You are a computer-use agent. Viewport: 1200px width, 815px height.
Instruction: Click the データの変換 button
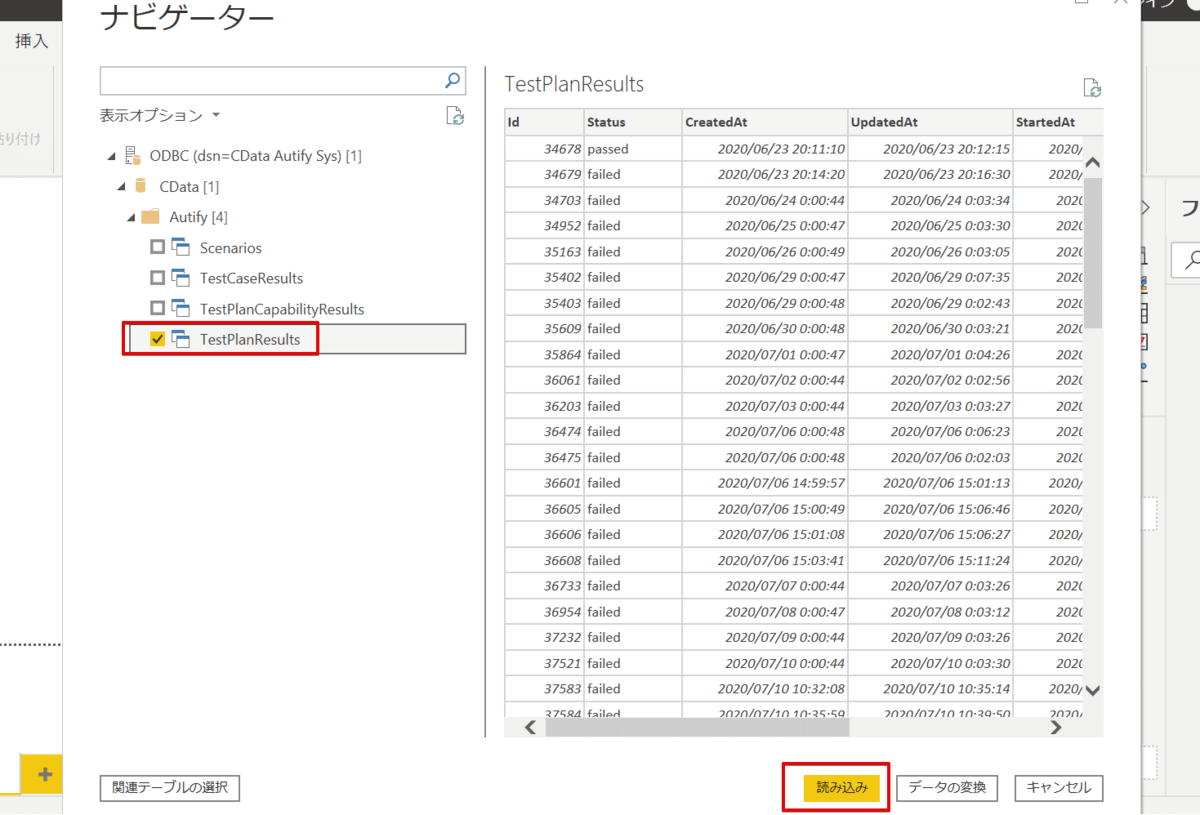947,788
